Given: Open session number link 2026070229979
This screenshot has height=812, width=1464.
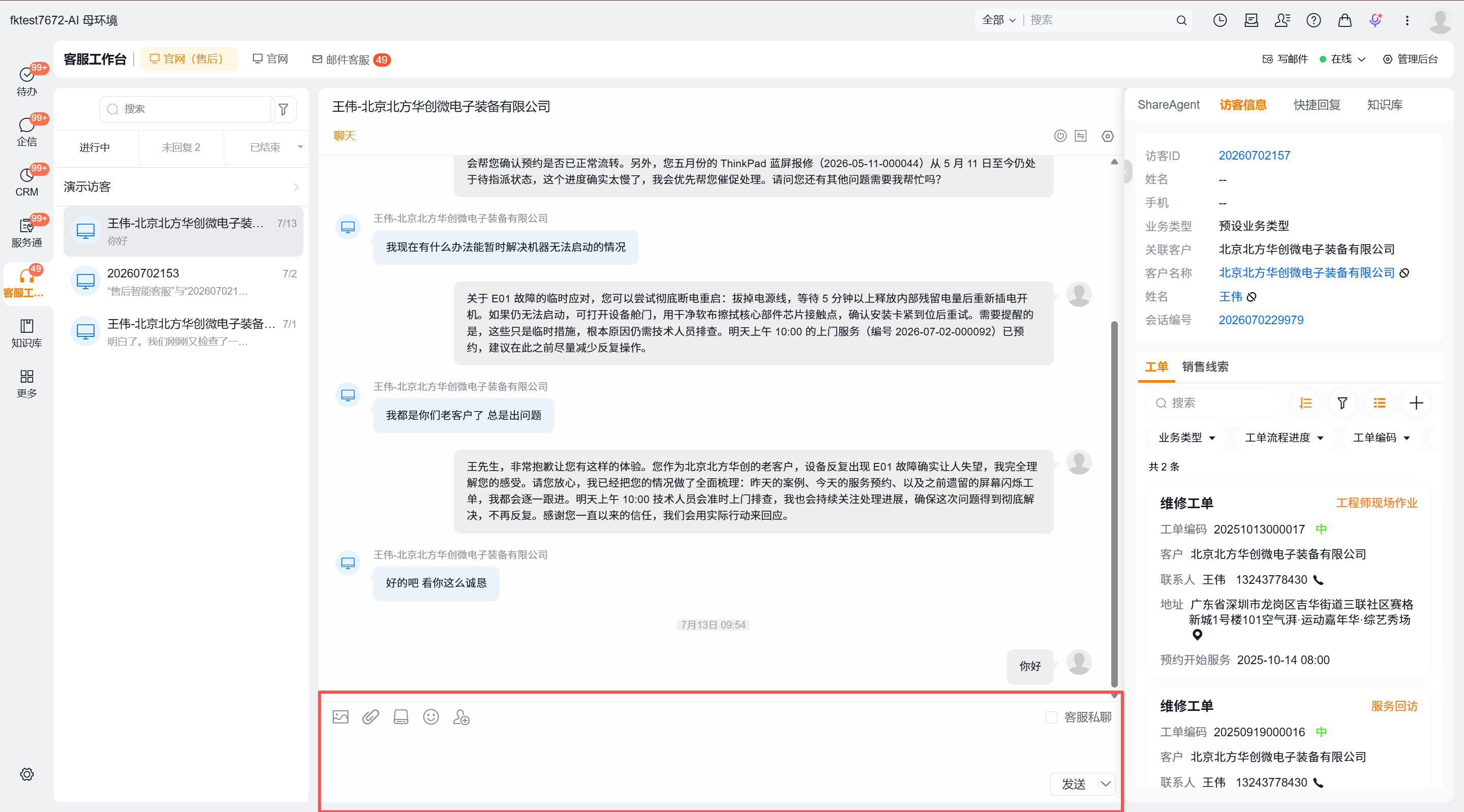Looking at the screenshot, I should pos(1261,320).
